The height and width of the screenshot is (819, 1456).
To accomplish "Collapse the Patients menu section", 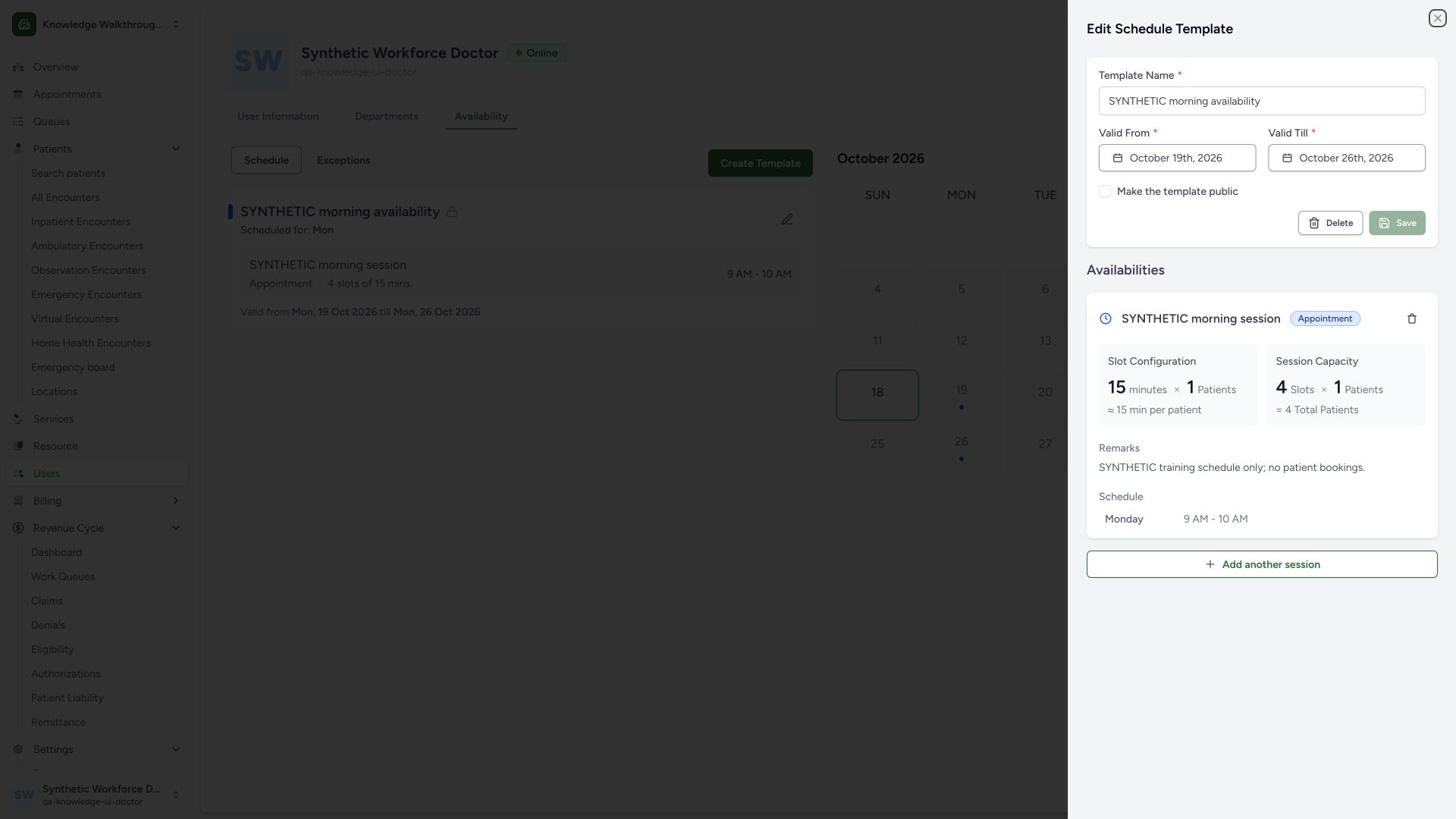I will [x=176, y=149].
